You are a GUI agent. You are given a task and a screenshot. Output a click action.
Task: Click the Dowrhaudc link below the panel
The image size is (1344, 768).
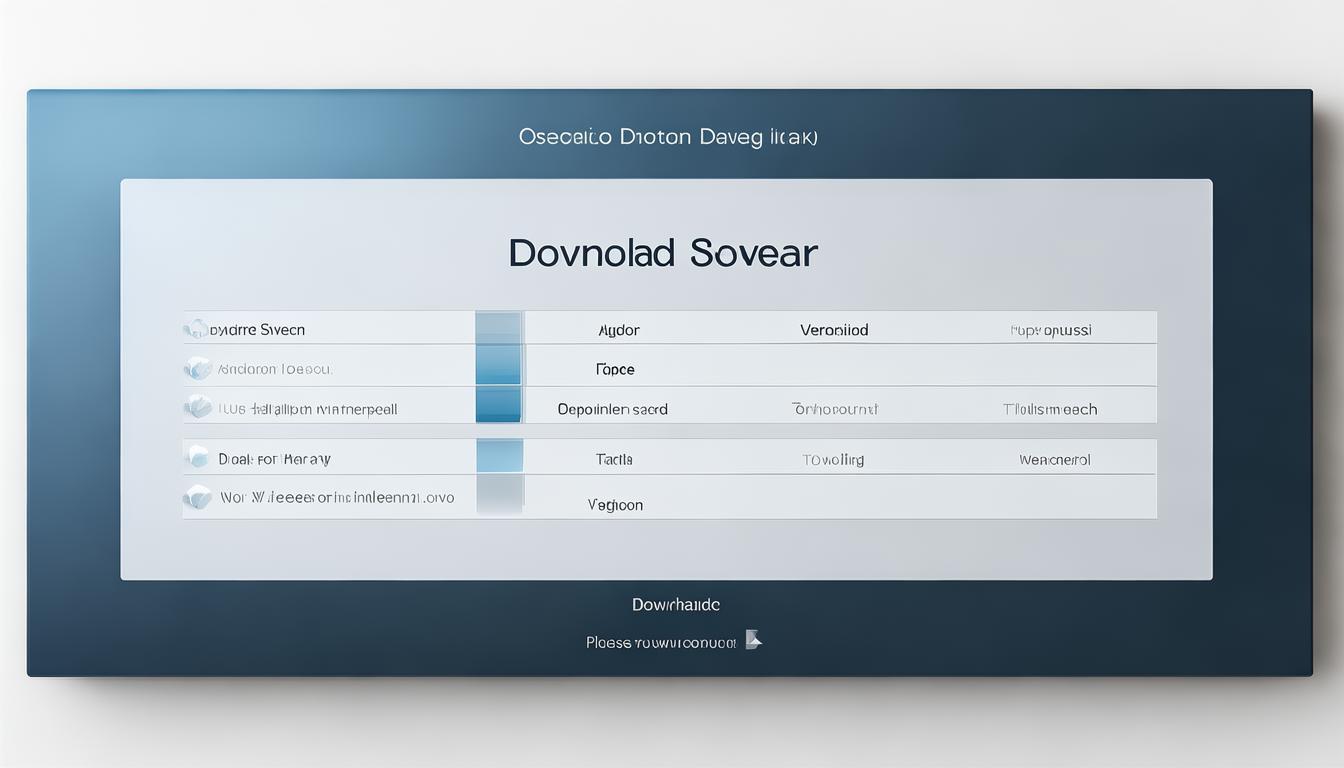pyautogui.click(x=675, y=605)
